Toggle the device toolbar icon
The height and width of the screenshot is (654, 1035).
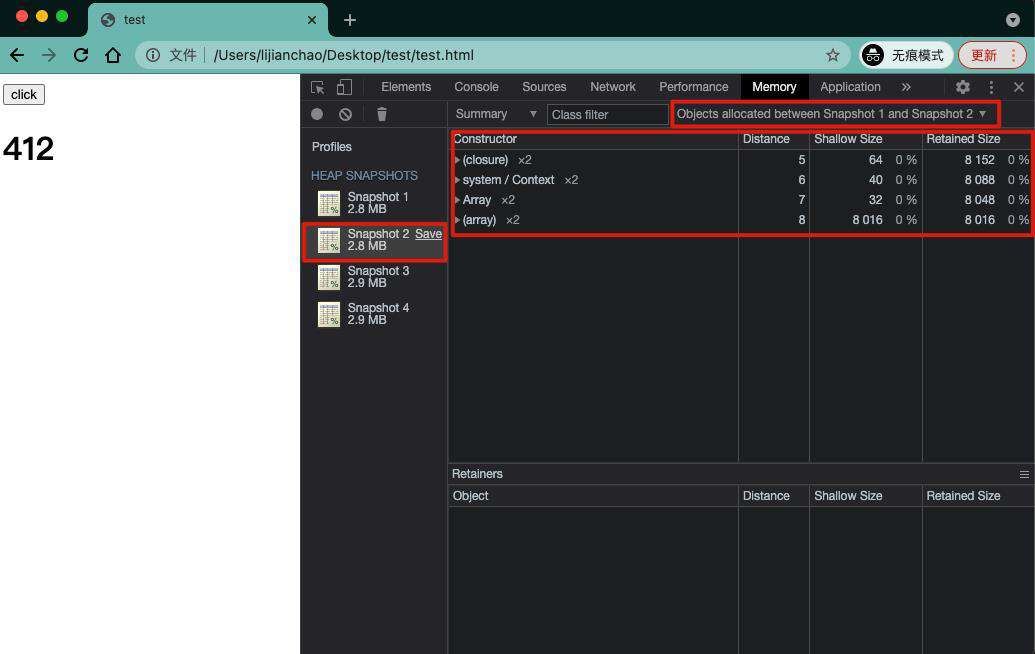click(x=345, y=87)
